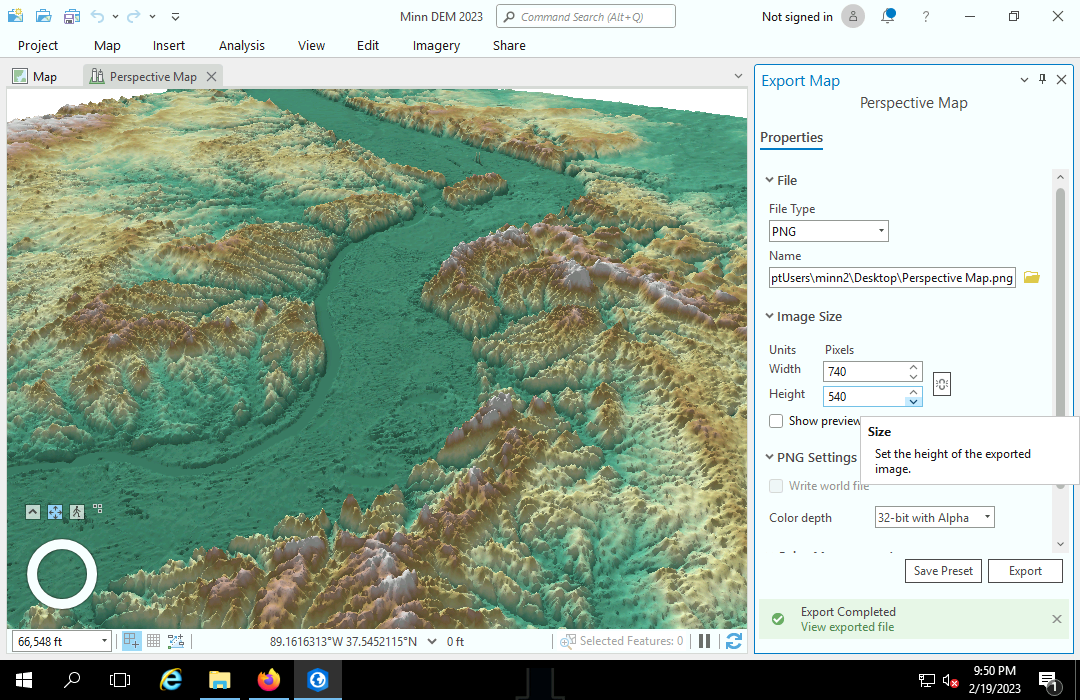Click the aspect ratio lock icon beside Width and Height
Image resolution: width=1080 pixels, height=700 pixels.
pyautogui.click(x=941, y=384)
